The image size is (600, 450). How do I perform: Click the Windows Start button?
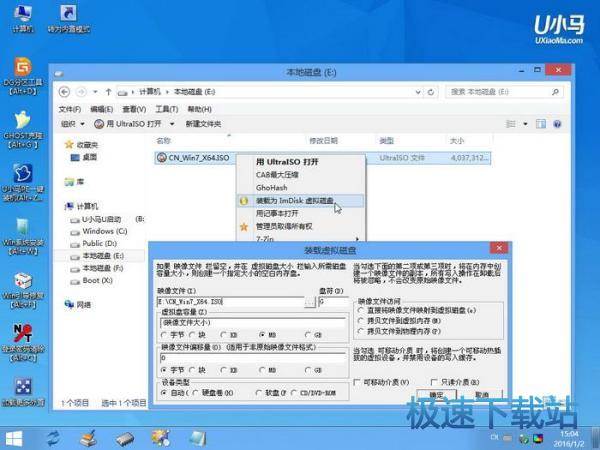click(14, 439)
